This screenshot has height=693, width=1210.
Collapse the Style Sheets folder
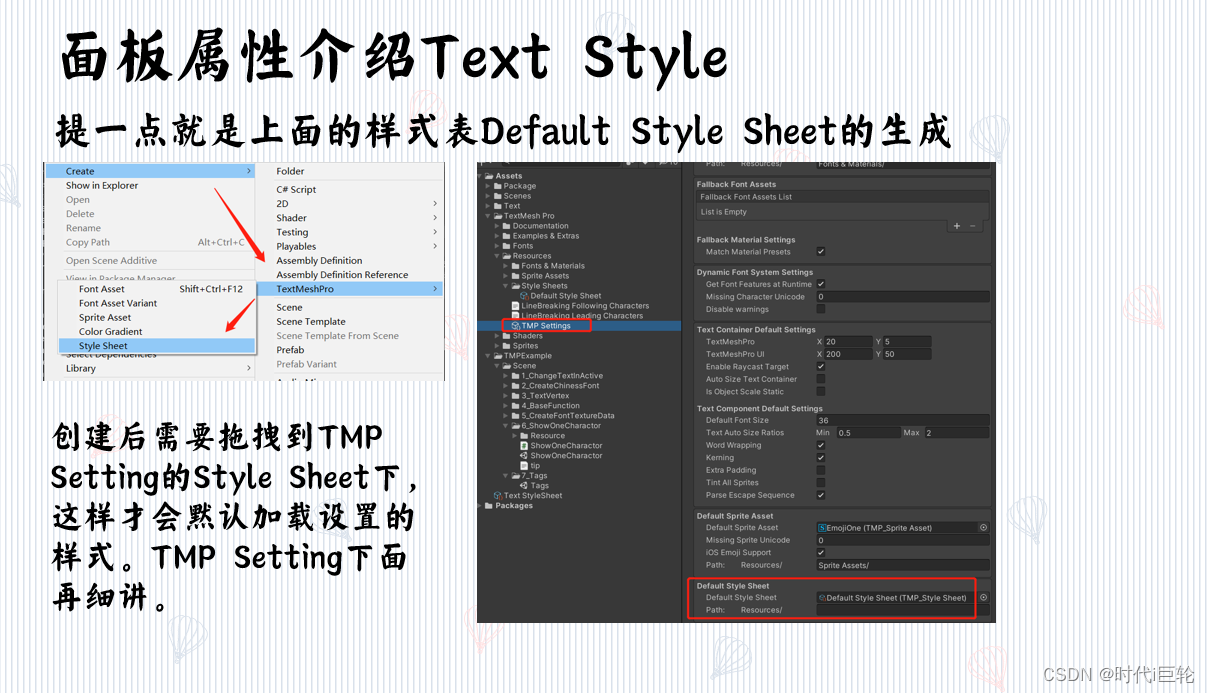(x=506, y=286)
